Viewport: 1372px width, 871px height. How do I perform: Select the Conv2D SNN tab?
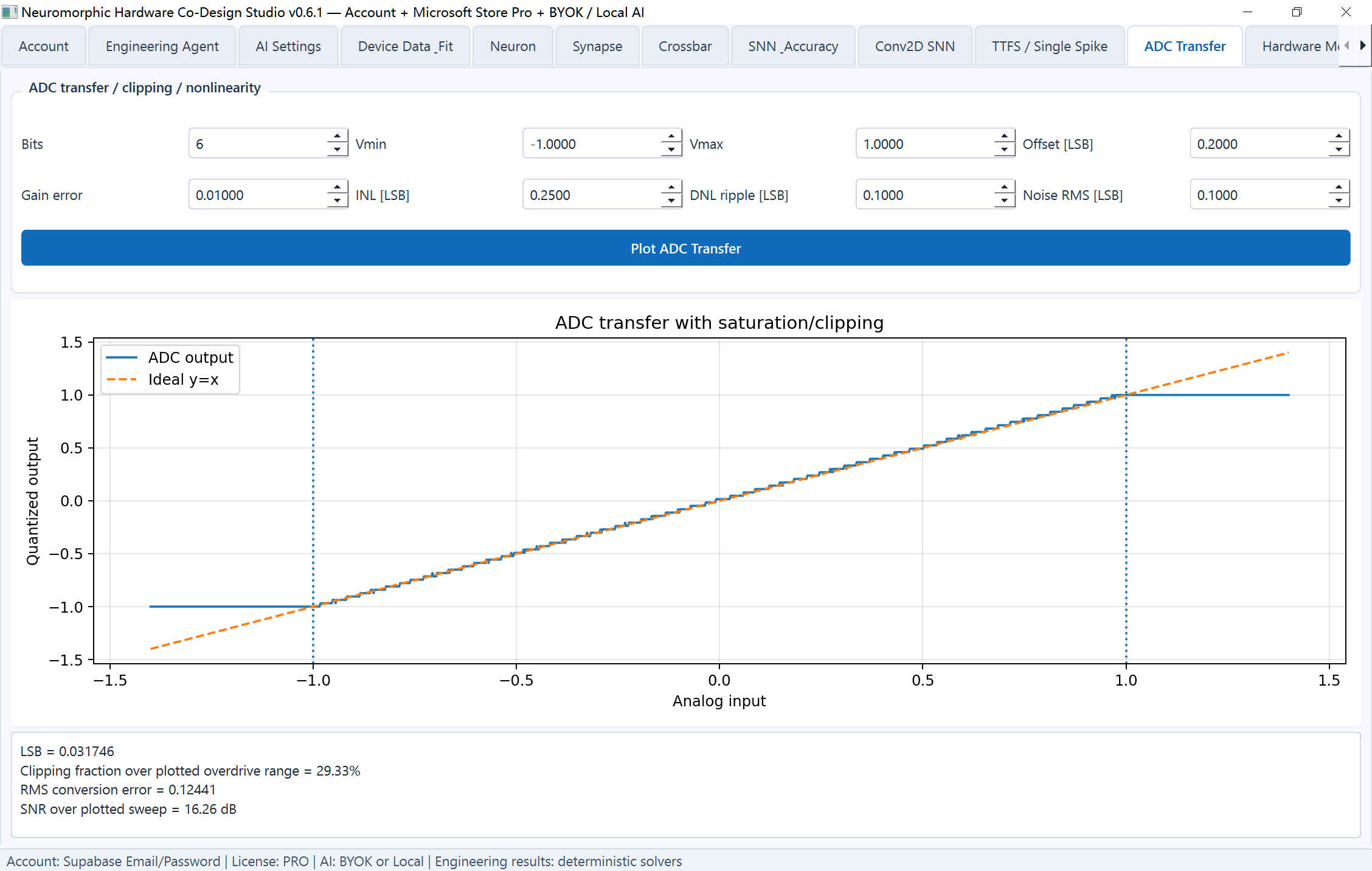[x=915, y=46]
